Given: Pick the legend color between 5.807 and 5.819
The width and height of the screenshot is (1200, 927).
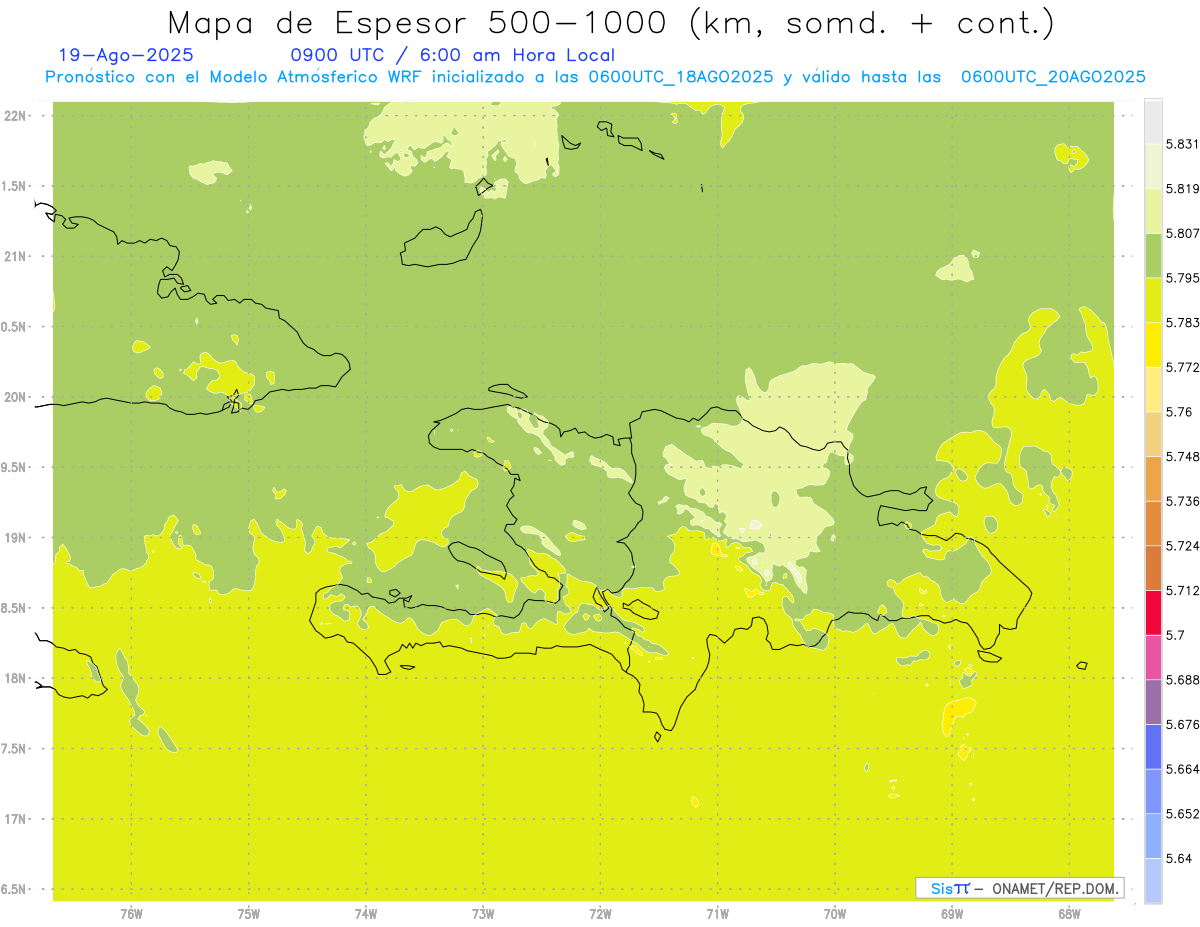Looking at the screenshot, I should click(x=1153, y=211).
